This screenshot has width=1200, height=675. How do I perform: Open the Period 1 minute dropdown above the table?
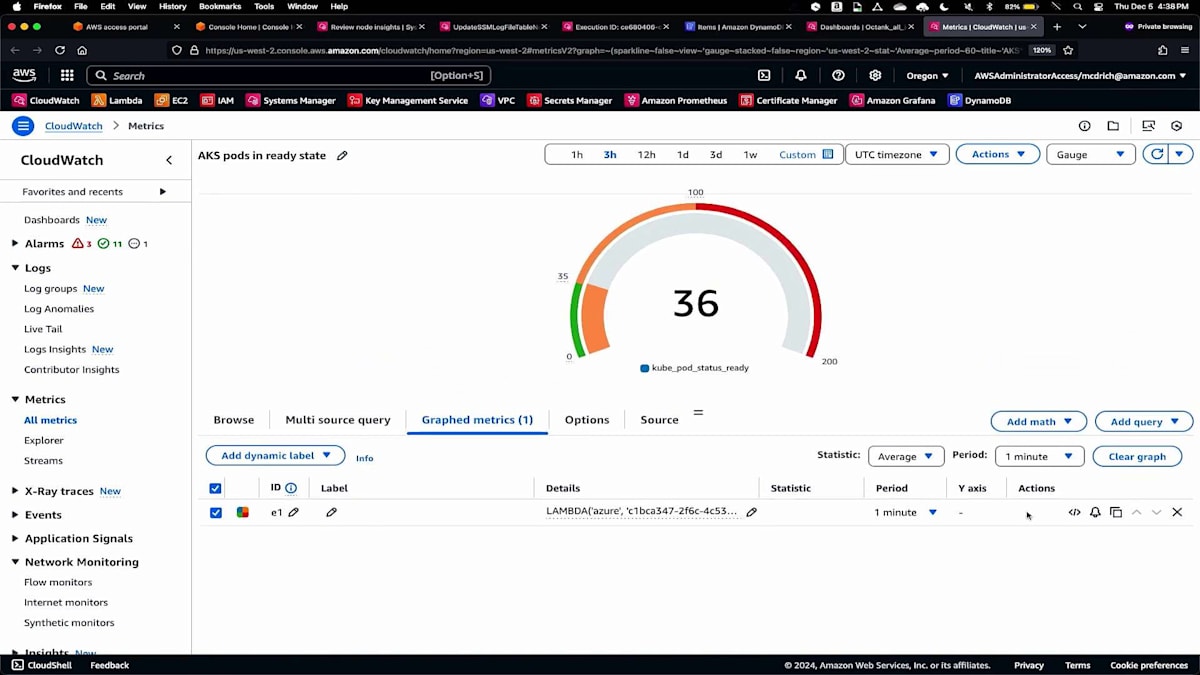(x=1040, y=456)
